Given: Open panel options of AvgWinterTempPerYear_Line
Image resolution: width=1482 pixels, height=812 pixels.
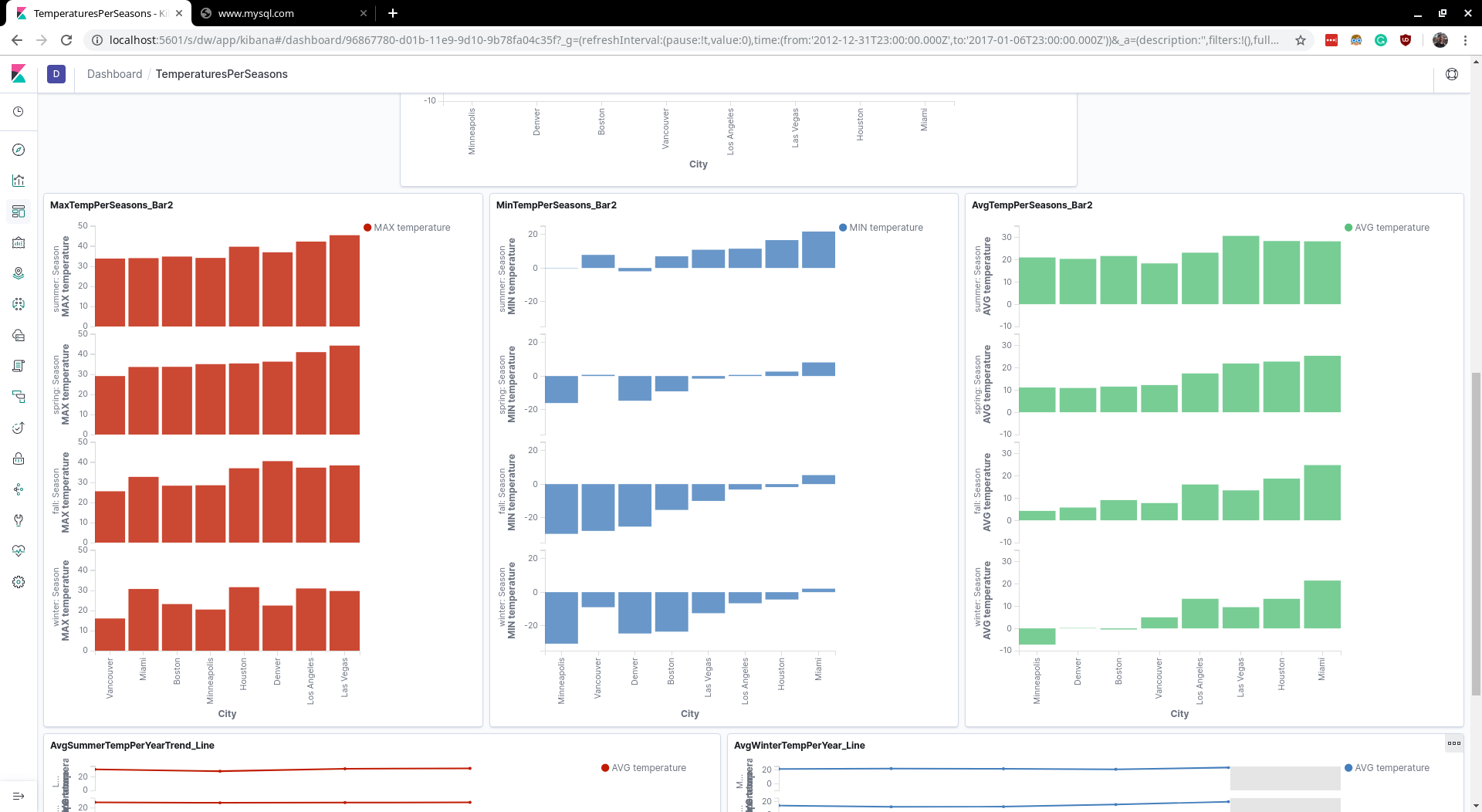Looking at the screenshot, I should coord(1454,743).
